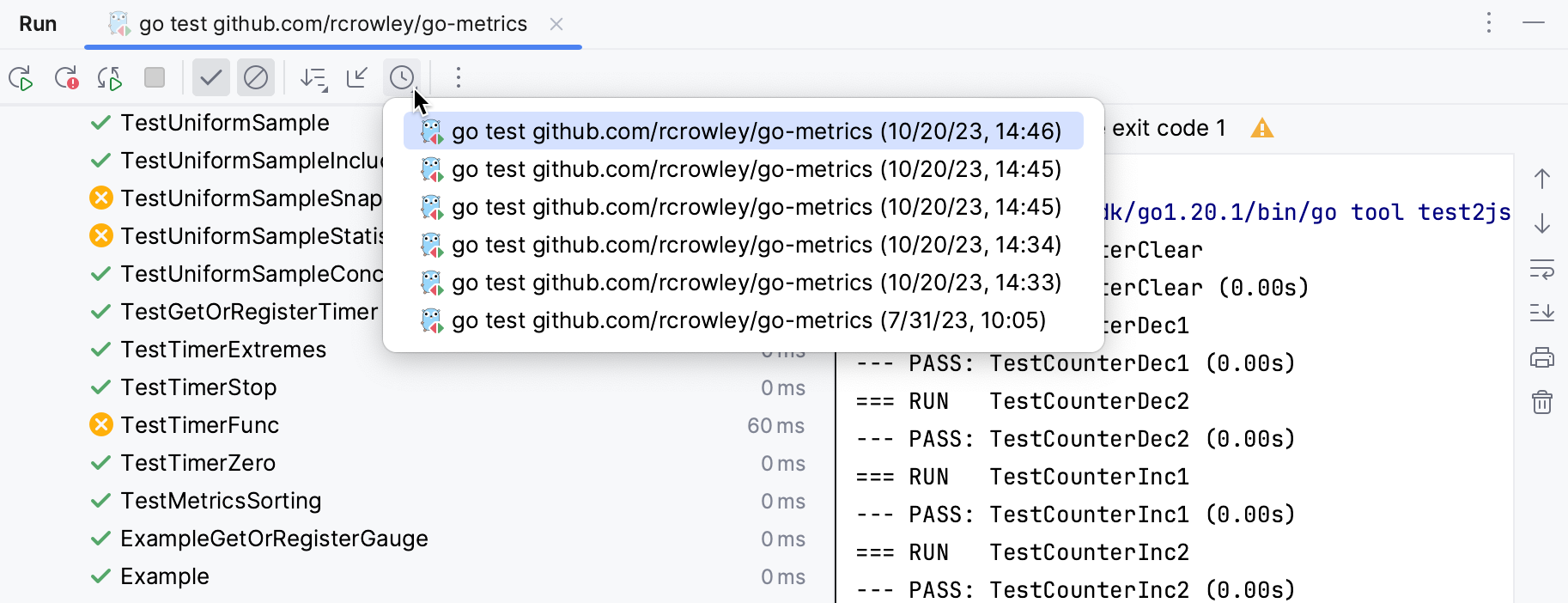Toggle auto-test rerun
1568x603 pixels.
pos(110,78)
